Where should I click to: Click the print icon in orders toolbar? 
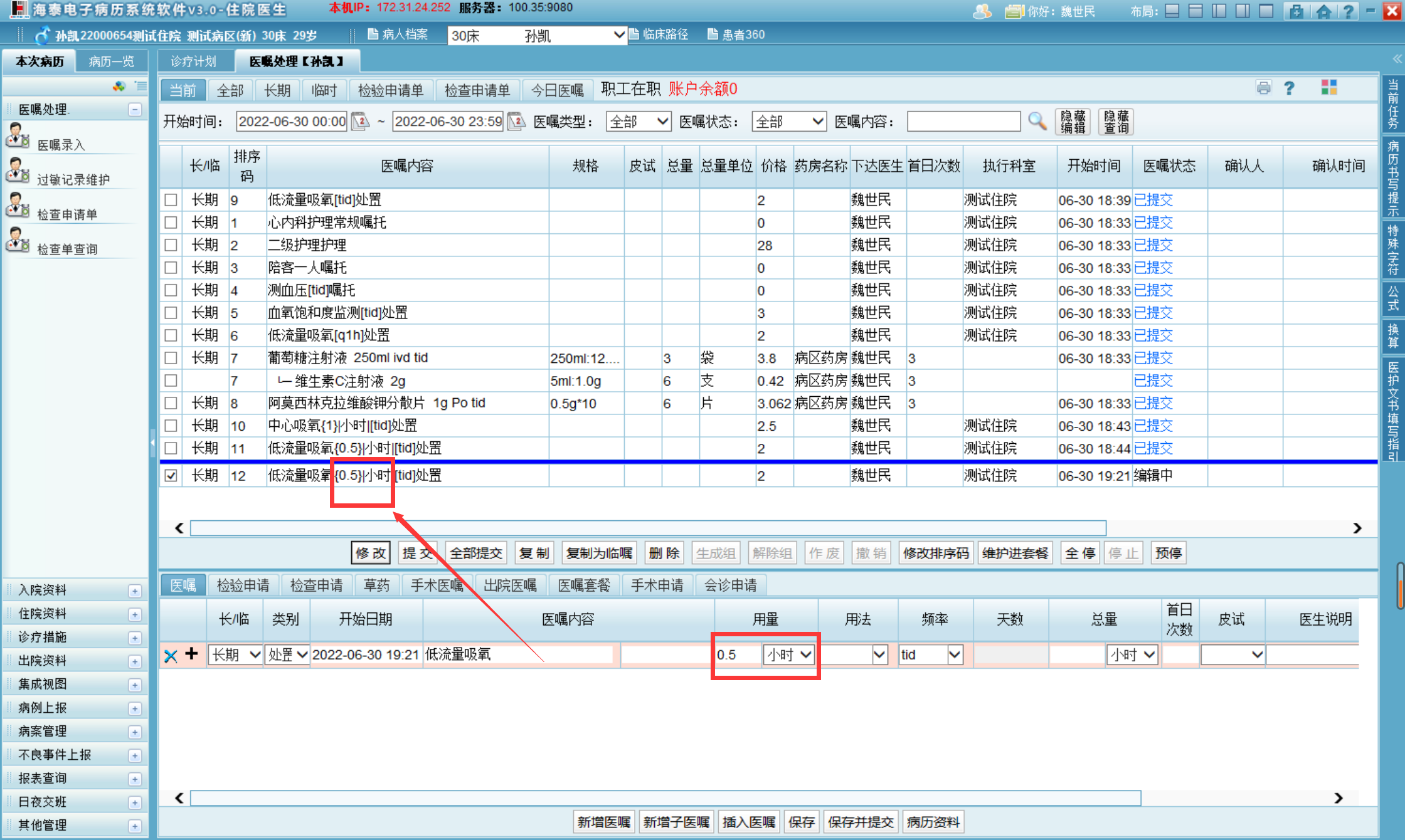1263,88
